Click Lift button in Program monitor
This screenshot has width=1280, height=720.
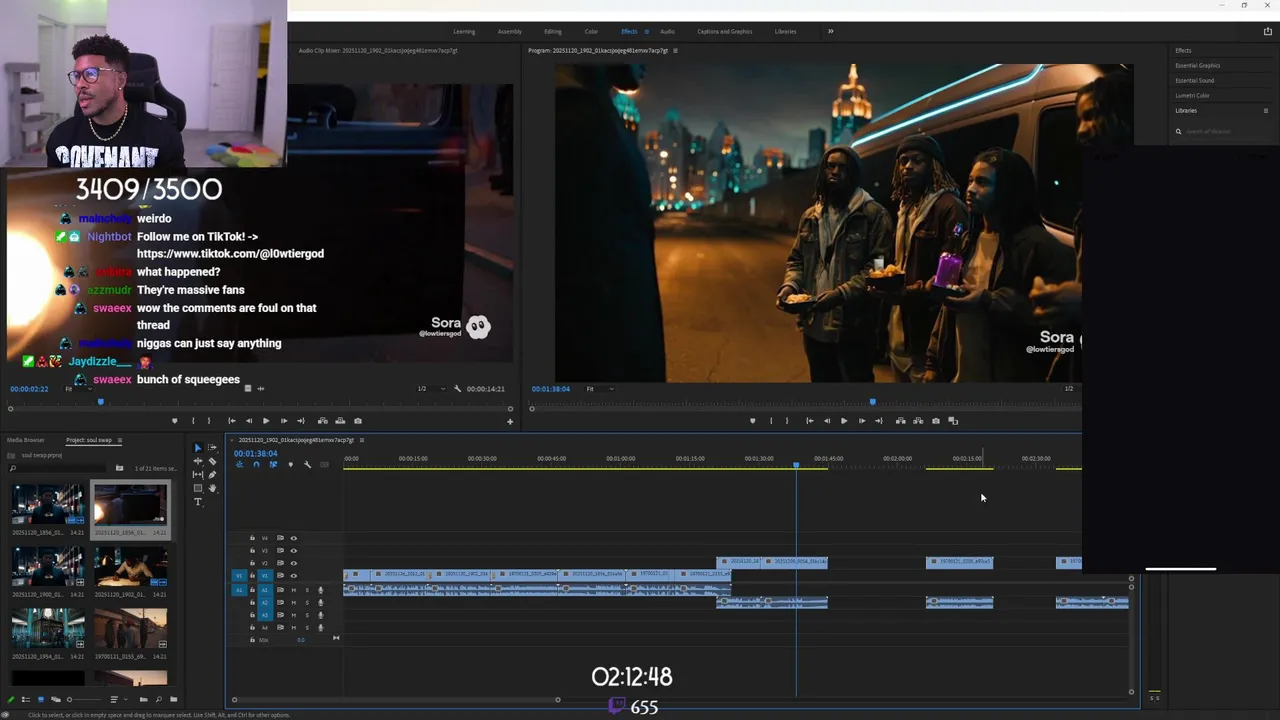900,421
